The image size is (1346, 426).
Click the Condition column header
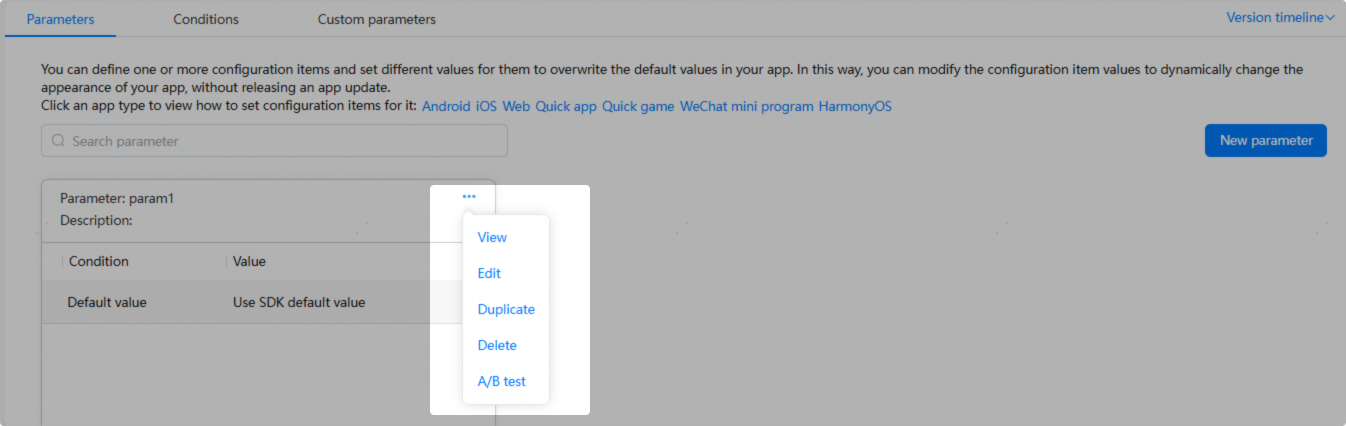tap(98, 261)
